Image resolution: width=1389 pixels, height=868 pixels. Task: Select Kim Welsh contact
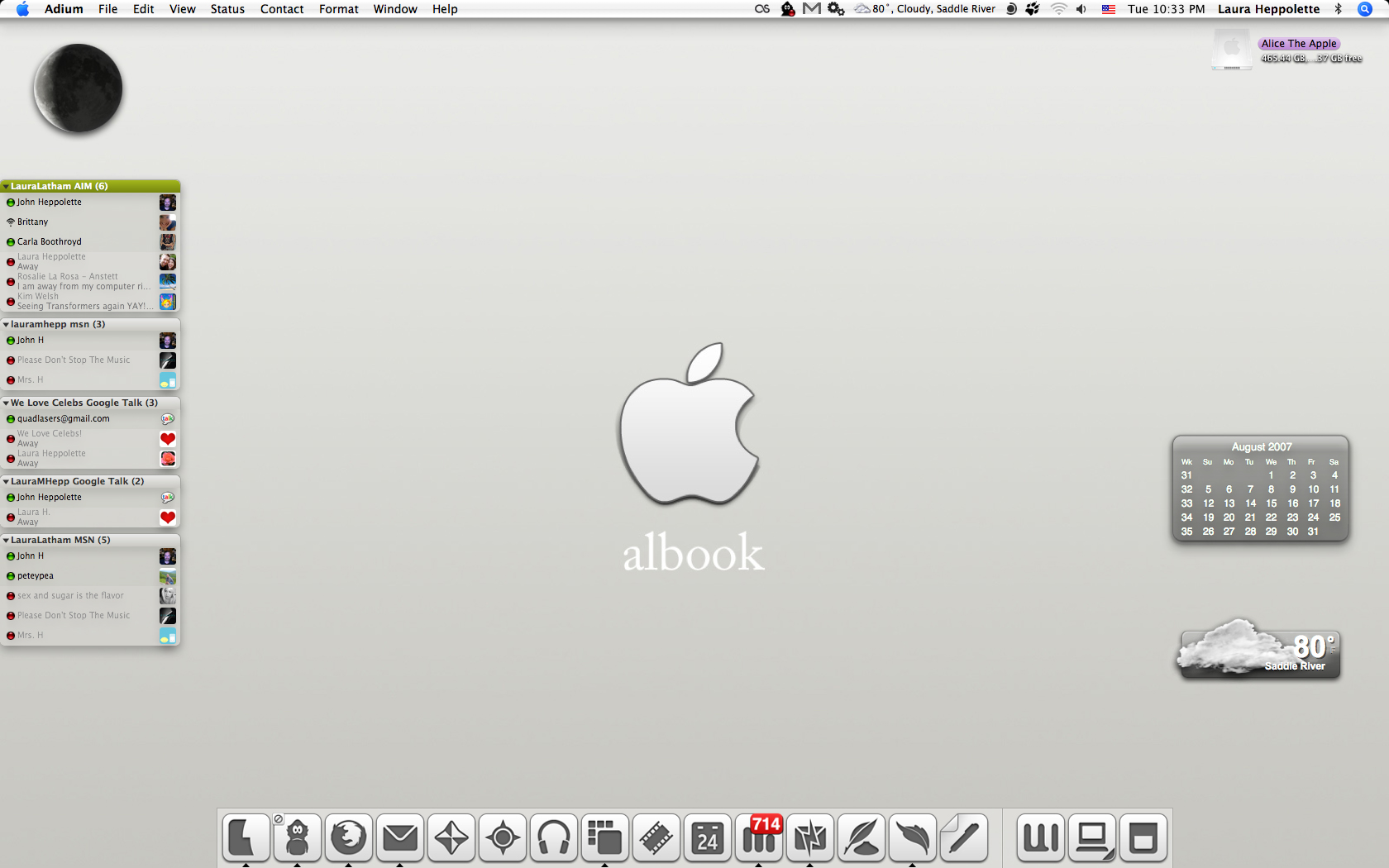[90, 302]
